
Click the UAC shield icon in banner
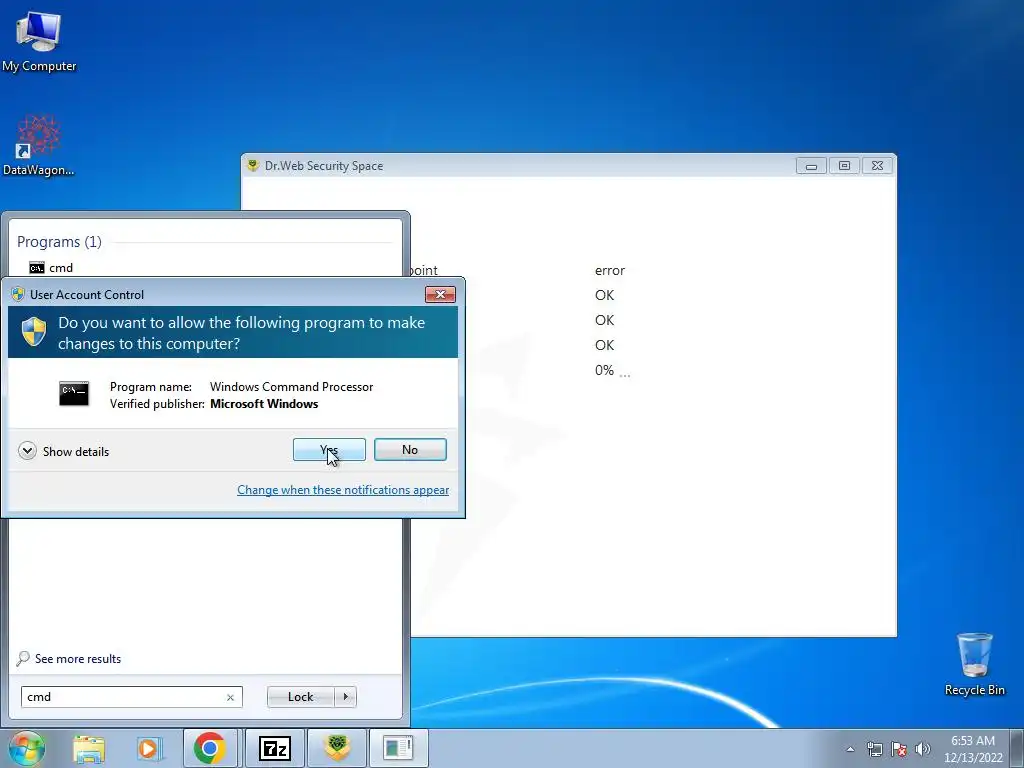click(33, 332)
